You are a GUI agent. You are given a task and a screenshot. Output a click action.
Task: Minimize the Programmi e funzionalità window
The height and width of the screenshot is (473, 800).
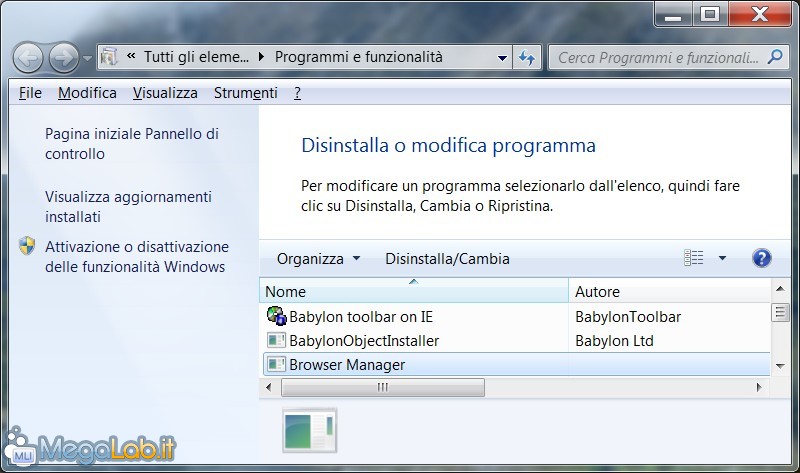tap(673, 14)
